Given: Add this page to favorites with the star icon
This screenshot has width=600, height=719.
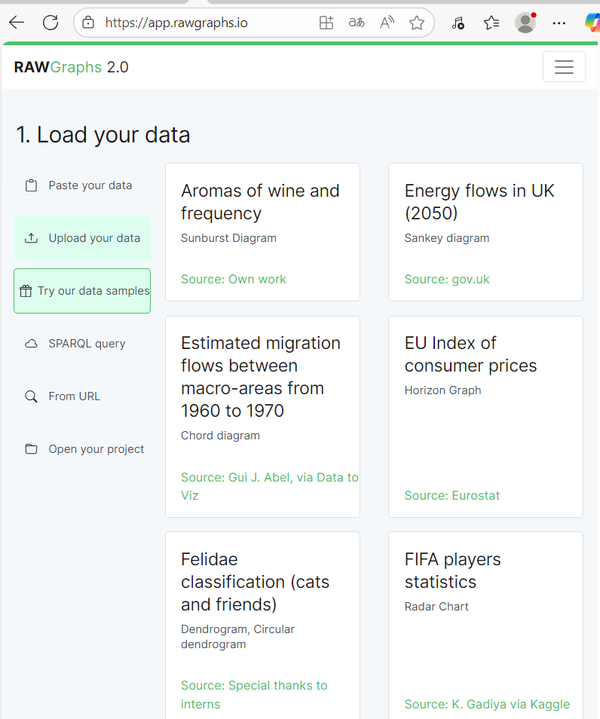Looking at the screenshot, I should [417, 22].
